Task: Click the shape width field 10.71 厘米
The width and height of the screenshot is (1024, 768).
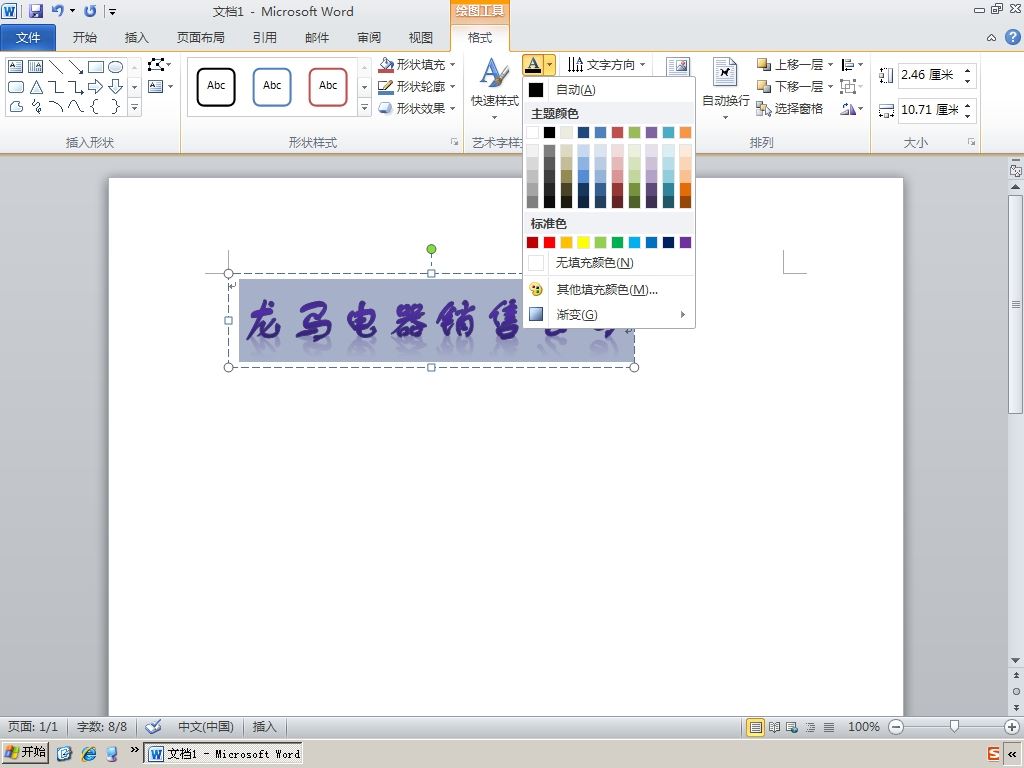Action: click(930, 110)
